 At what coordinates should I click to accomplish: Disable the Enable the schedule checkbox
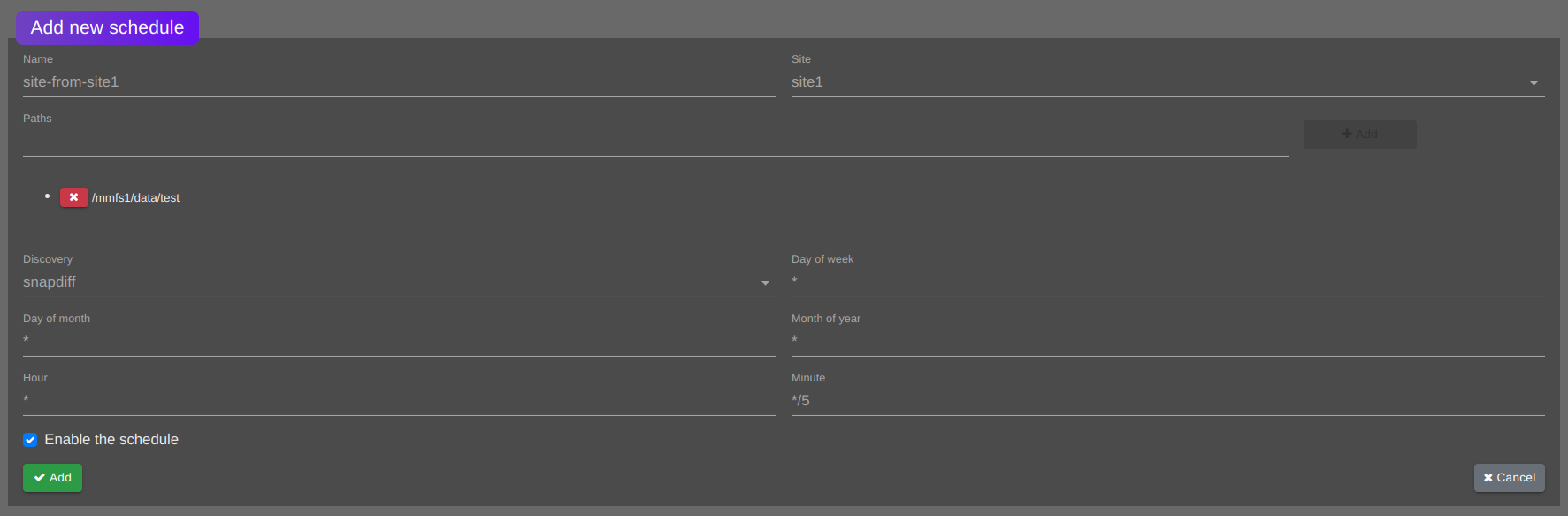coord(29,439)
